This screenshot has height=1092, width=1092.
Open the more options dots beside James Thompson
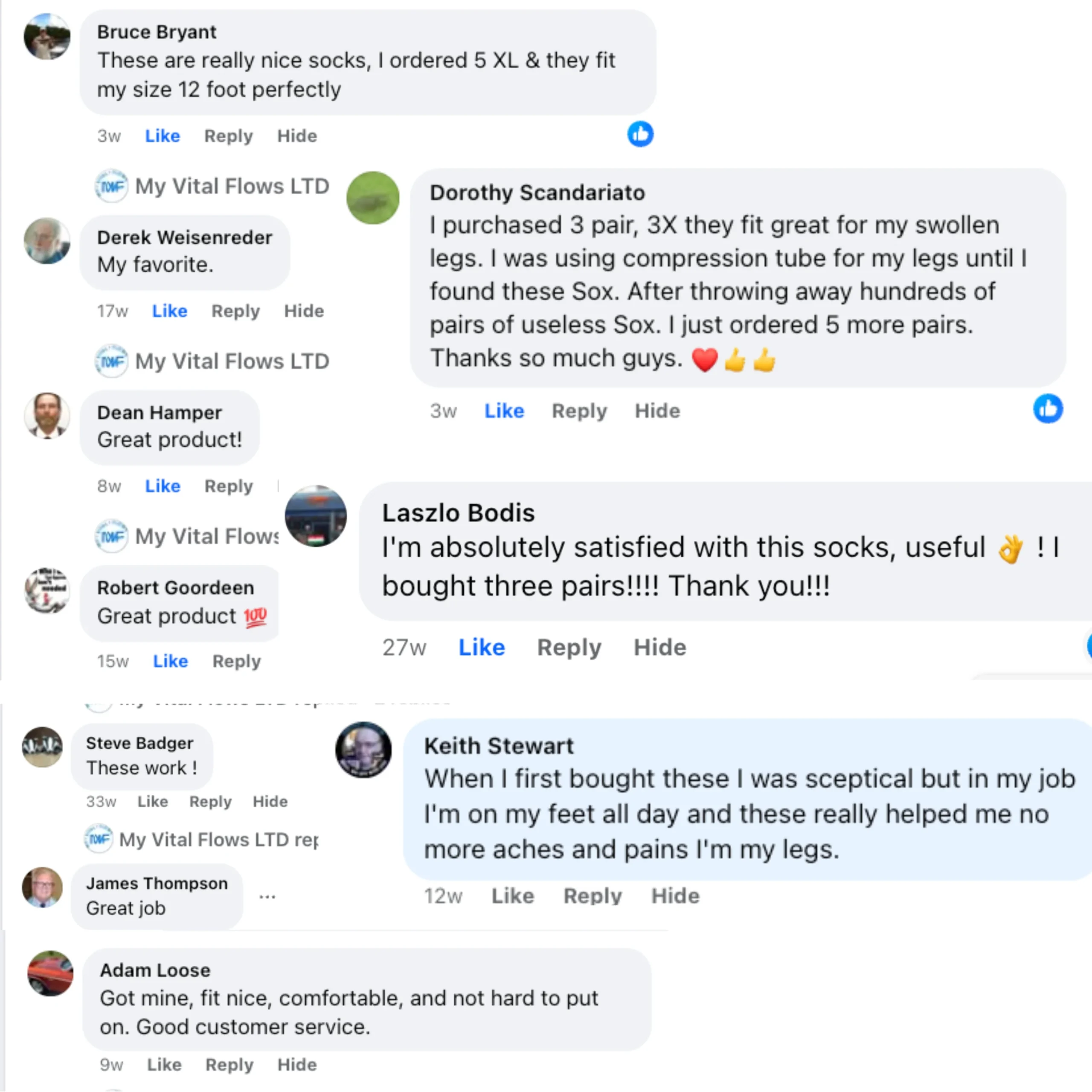coord(267,897)
